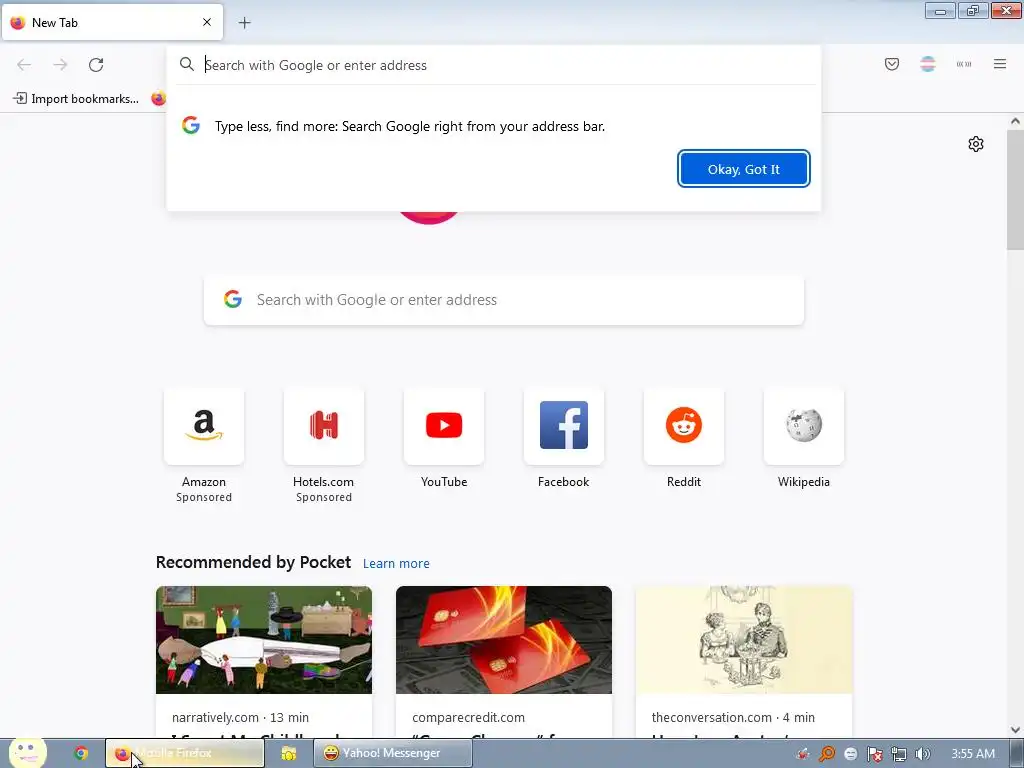Open comparecredit.com credit card story thumbnail

click(x=504, y=640)
